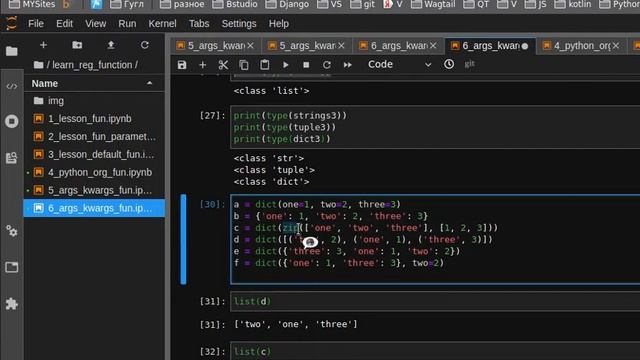
Task: Open the Run menu
Action: [x=127, y=24]
